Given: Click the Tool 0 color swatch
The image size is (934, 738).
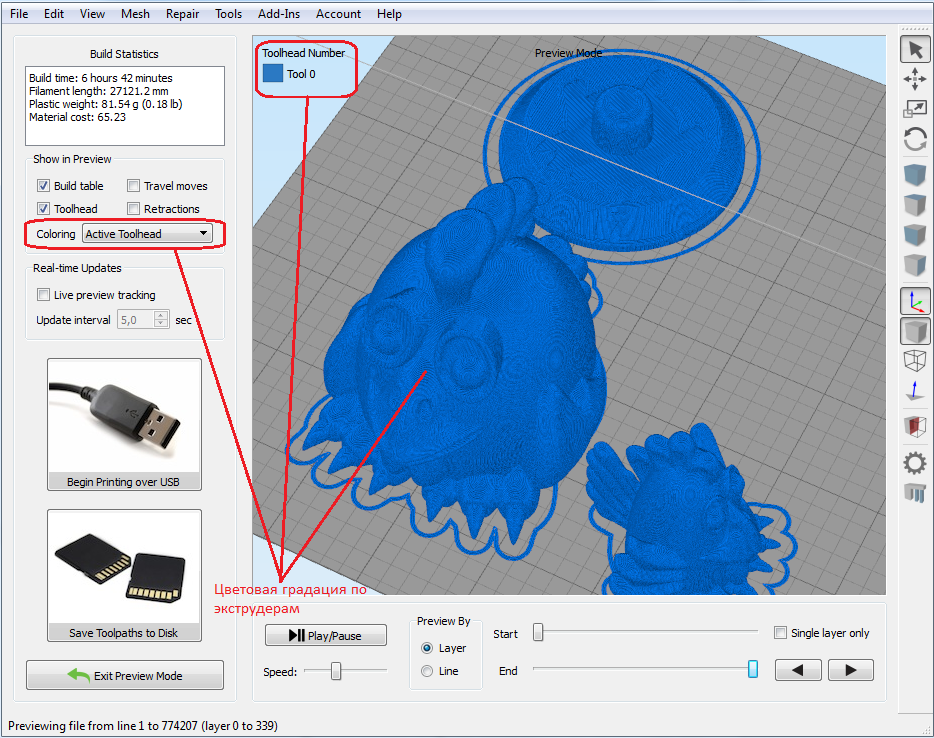Looking at the screenshot, I should click(273, 73).
